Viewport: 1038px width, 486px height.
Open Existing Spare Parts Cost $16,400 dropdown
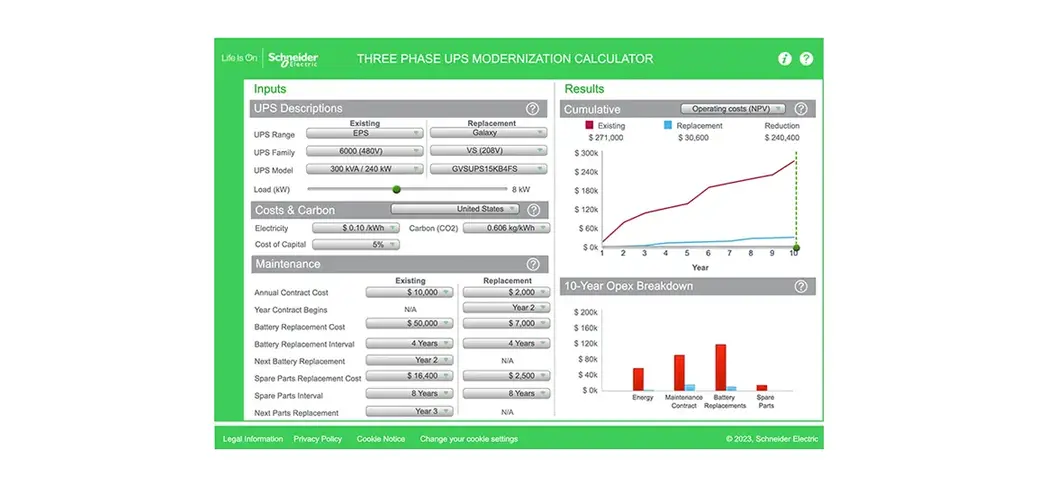tap(410, 376)
